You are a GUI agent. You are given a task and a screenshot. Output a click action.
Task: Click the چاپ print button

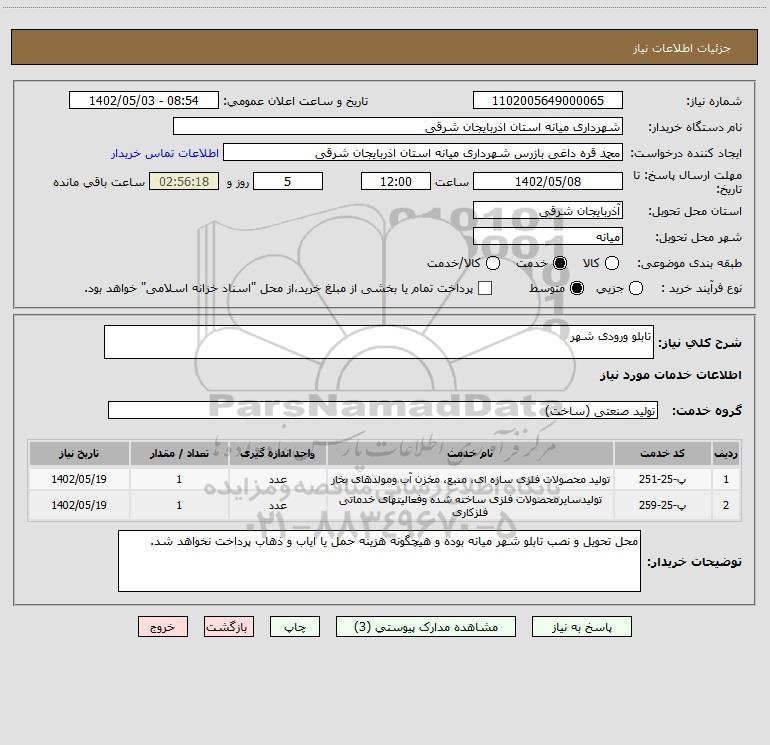(295, 627)
